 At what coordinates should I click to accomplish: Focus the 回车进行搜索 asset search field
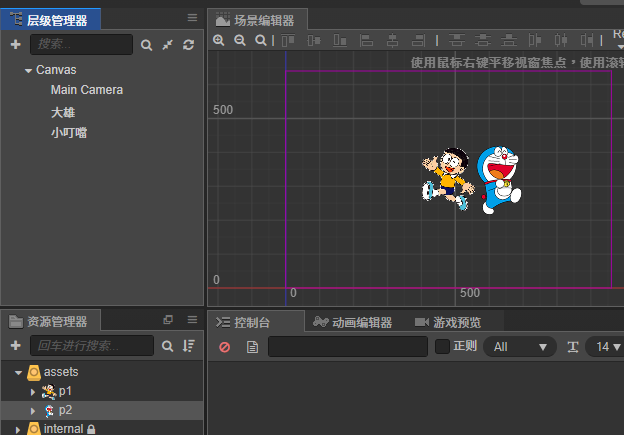coord(92,345)
